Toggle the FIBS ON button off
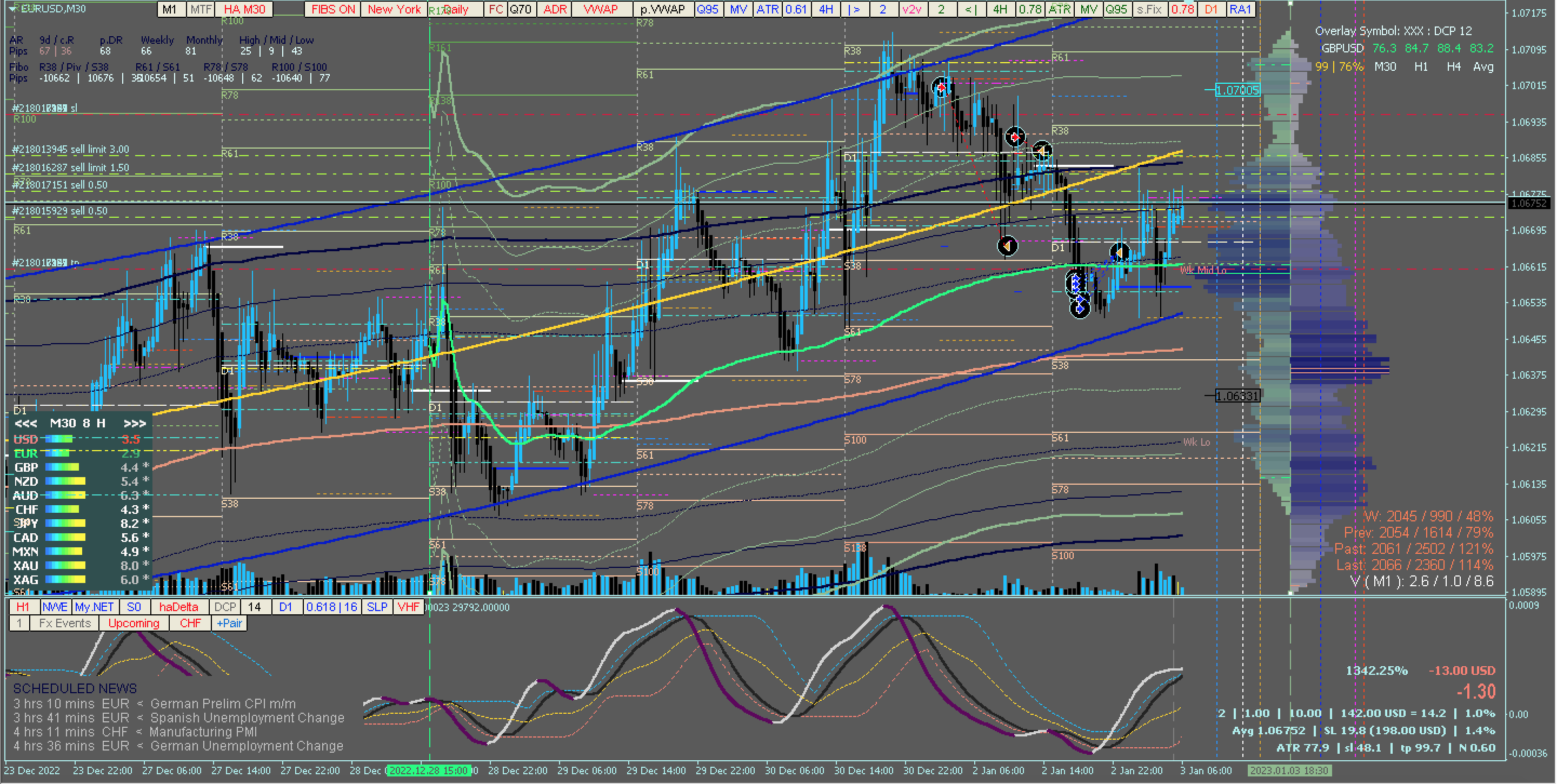1557x784 pixels. (333, 9)
